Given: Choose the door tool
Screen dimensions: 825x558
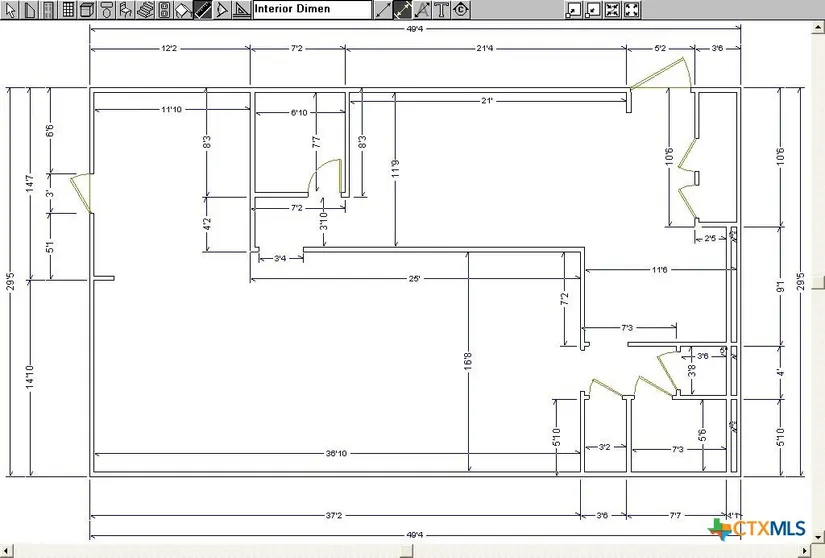Looking at the screenshot, I should (48, 10).
